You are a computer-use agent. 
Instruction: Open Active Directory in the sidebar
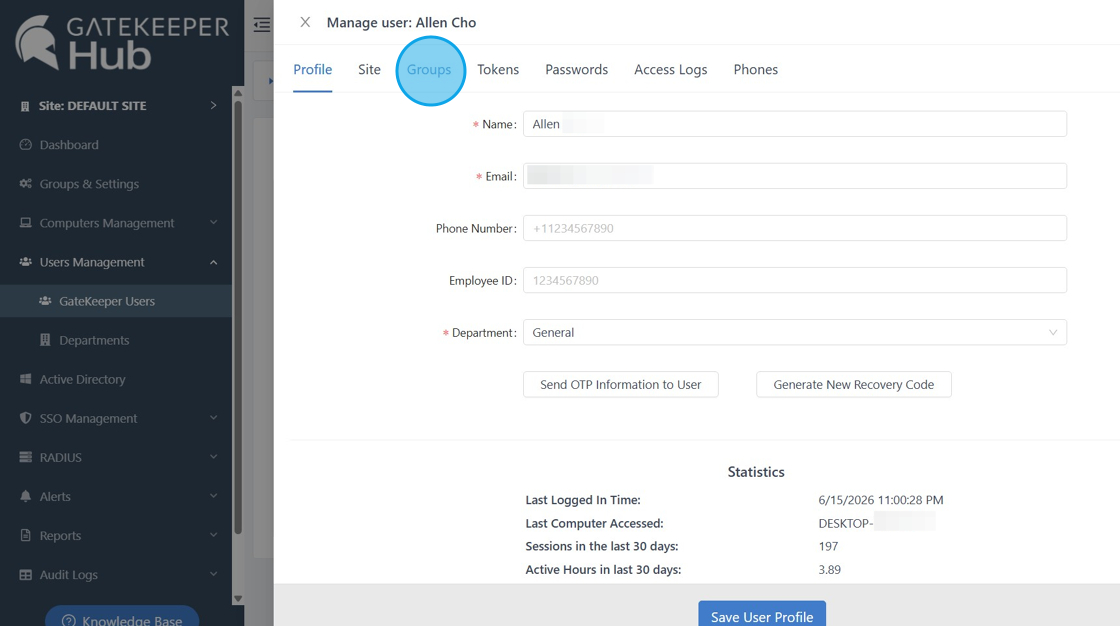[82, 379]
